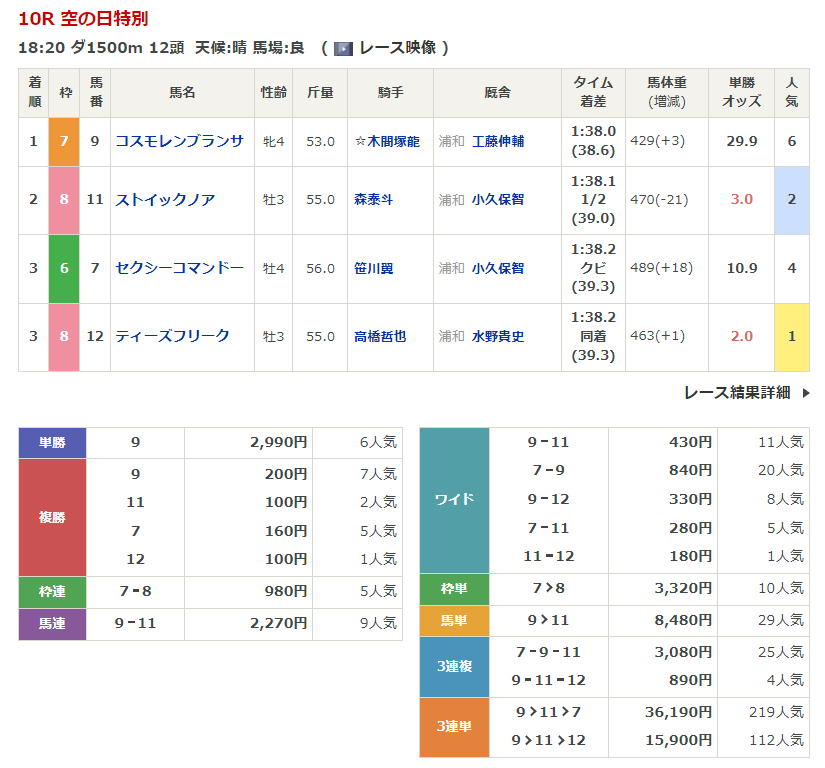Click the race video film icon
The image size is (825, 768).
click(x=343, y=48)
